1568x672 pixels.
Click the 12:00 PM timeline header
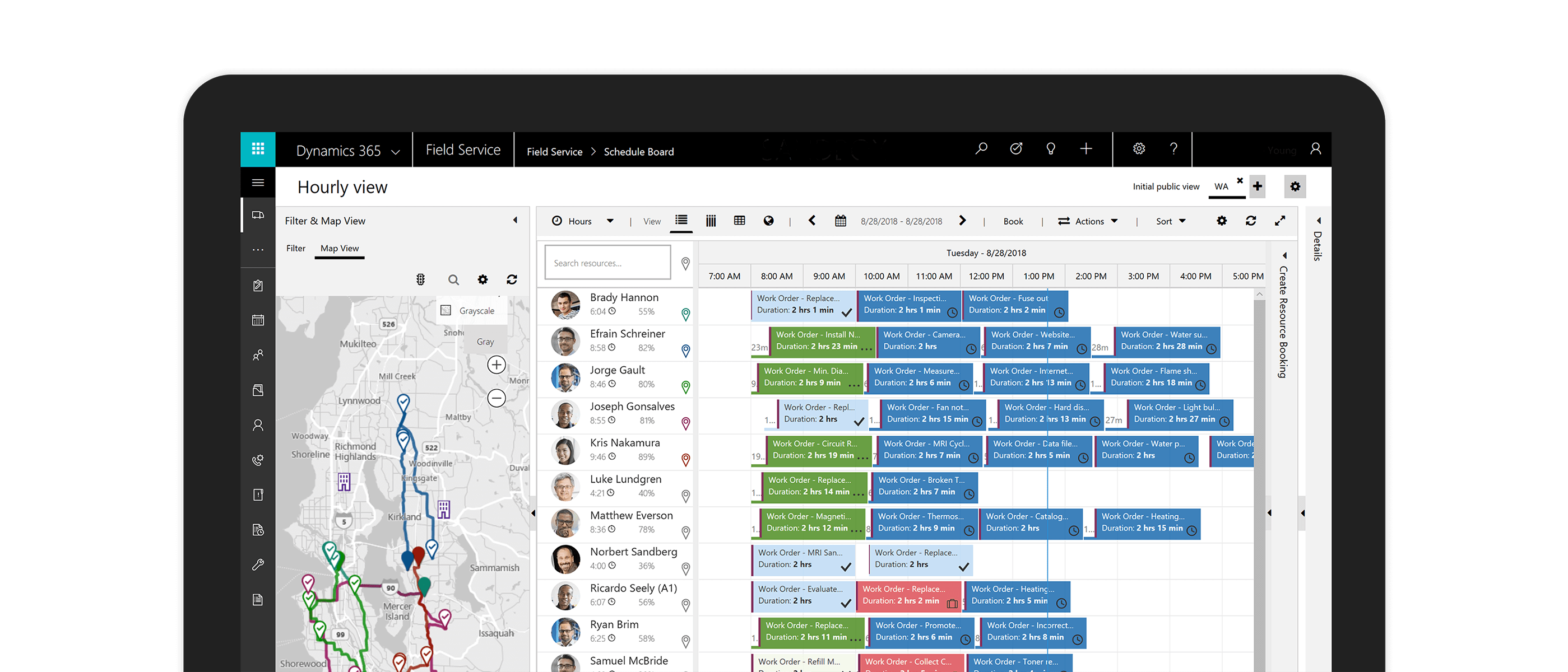point(986,276)
